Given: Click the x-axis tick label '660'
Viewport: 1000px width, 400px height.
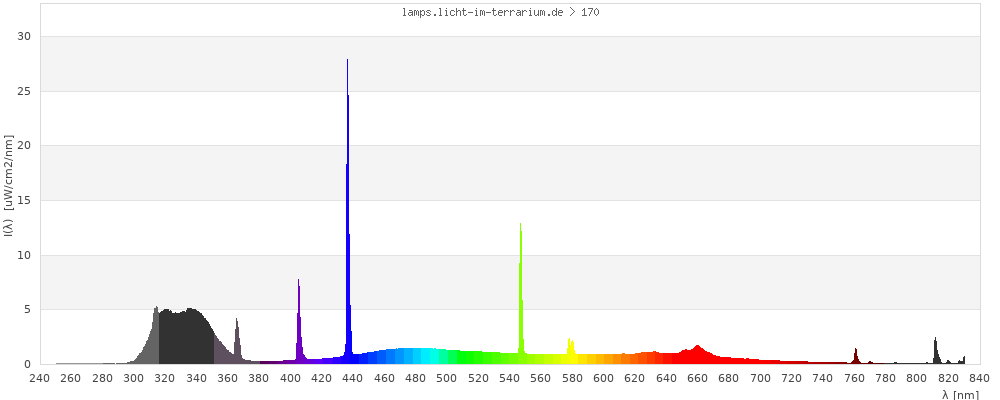Looking at the screenshot, I should [x=698, y=378].
